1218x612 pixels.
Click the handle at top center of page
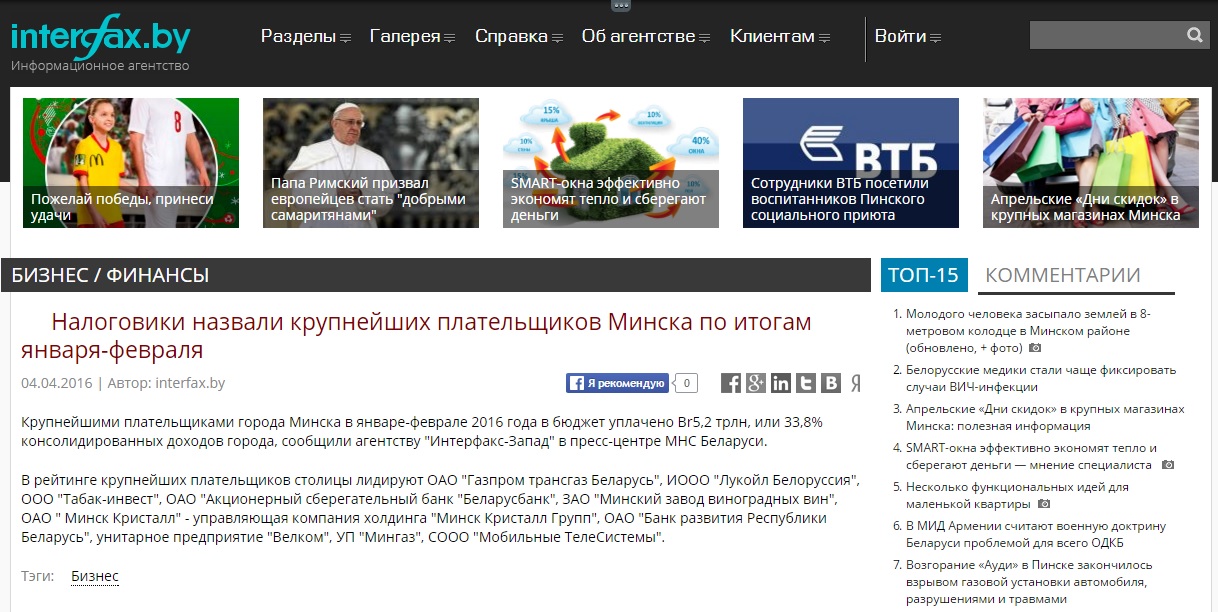click(620, 5)
